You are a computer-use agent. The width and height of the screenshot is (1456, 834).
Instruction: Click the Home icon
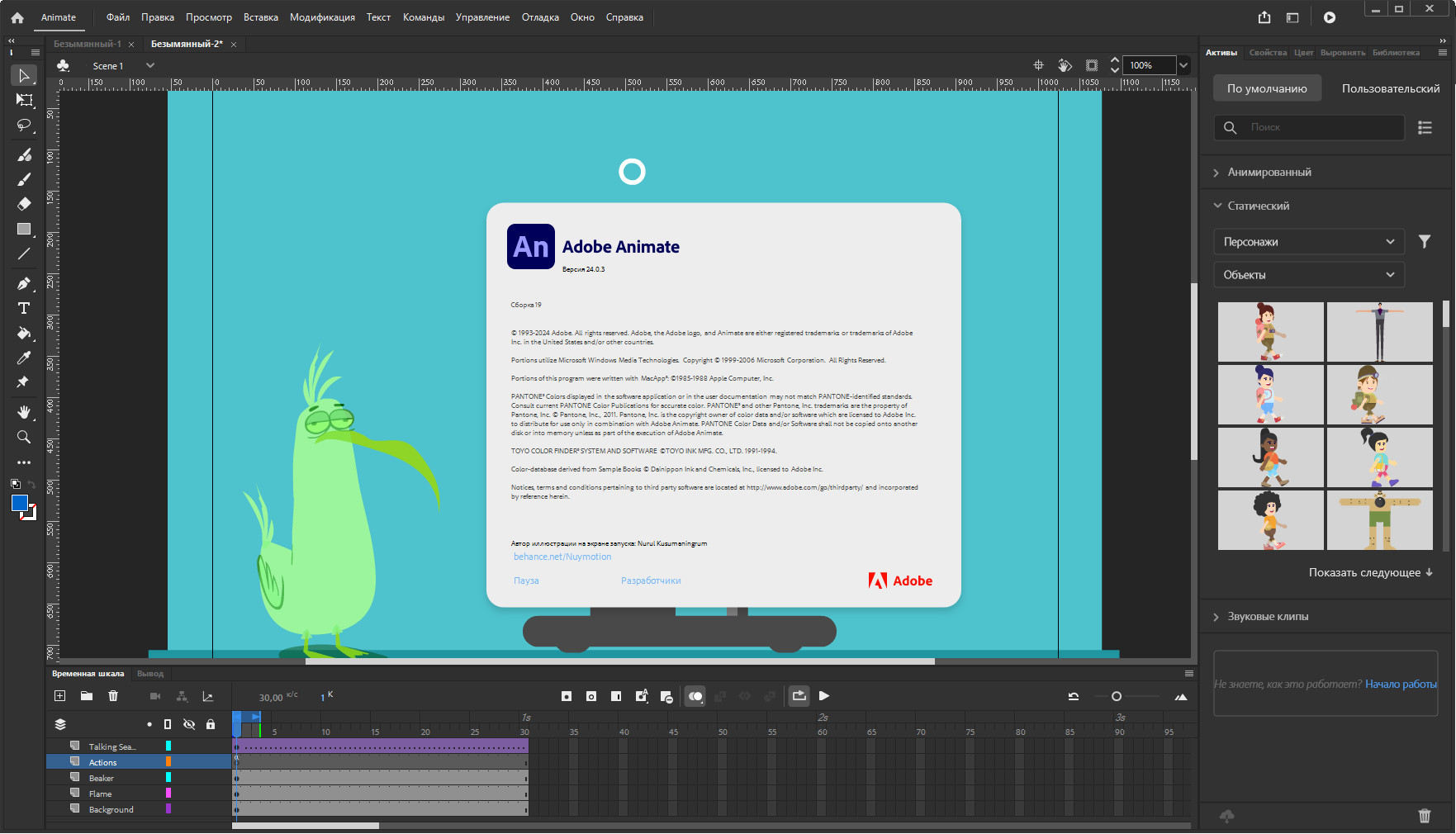coord(17,17)
